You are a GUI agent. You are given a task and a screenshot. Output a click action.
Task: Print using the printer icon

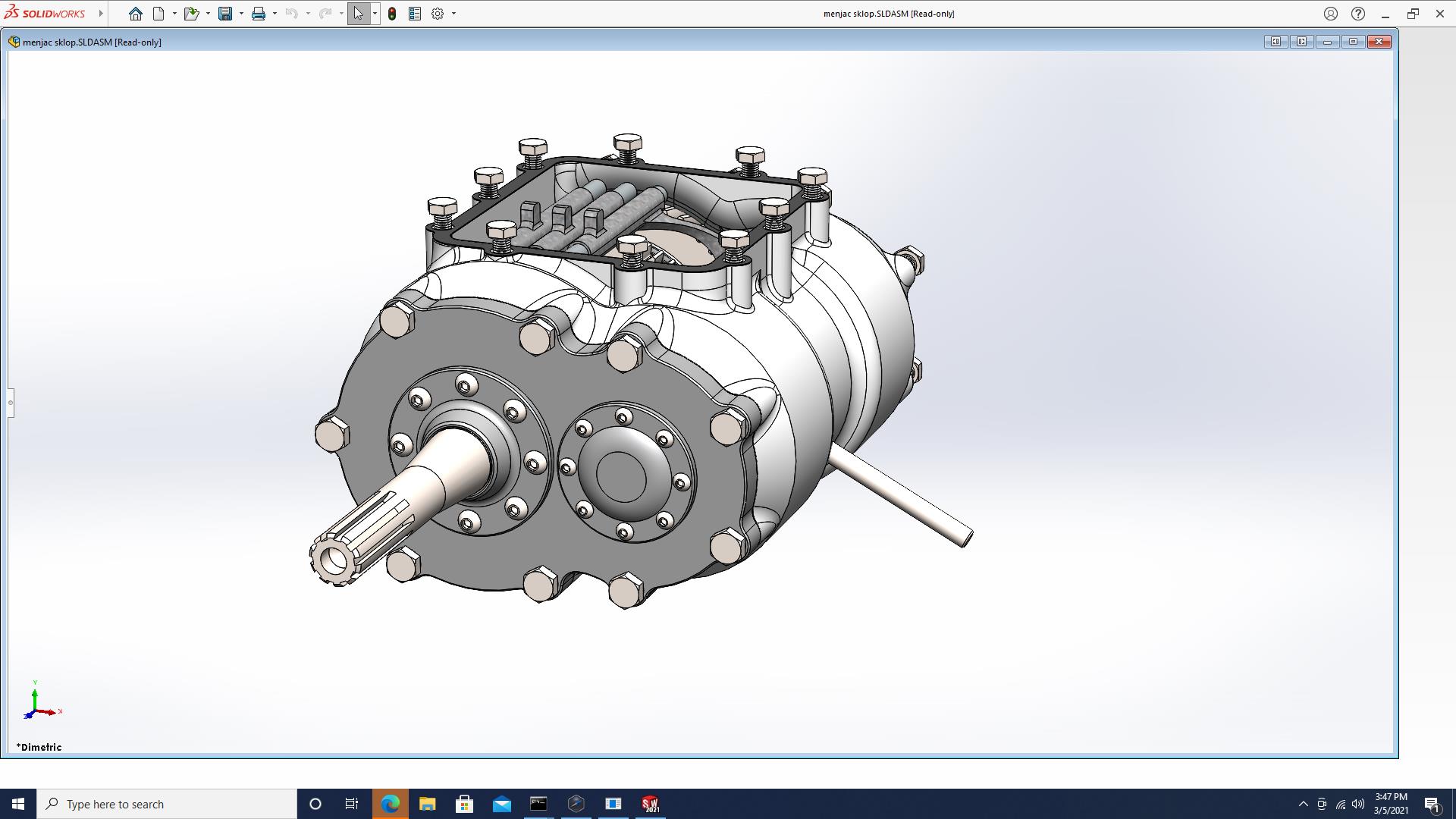pos(259,14)
